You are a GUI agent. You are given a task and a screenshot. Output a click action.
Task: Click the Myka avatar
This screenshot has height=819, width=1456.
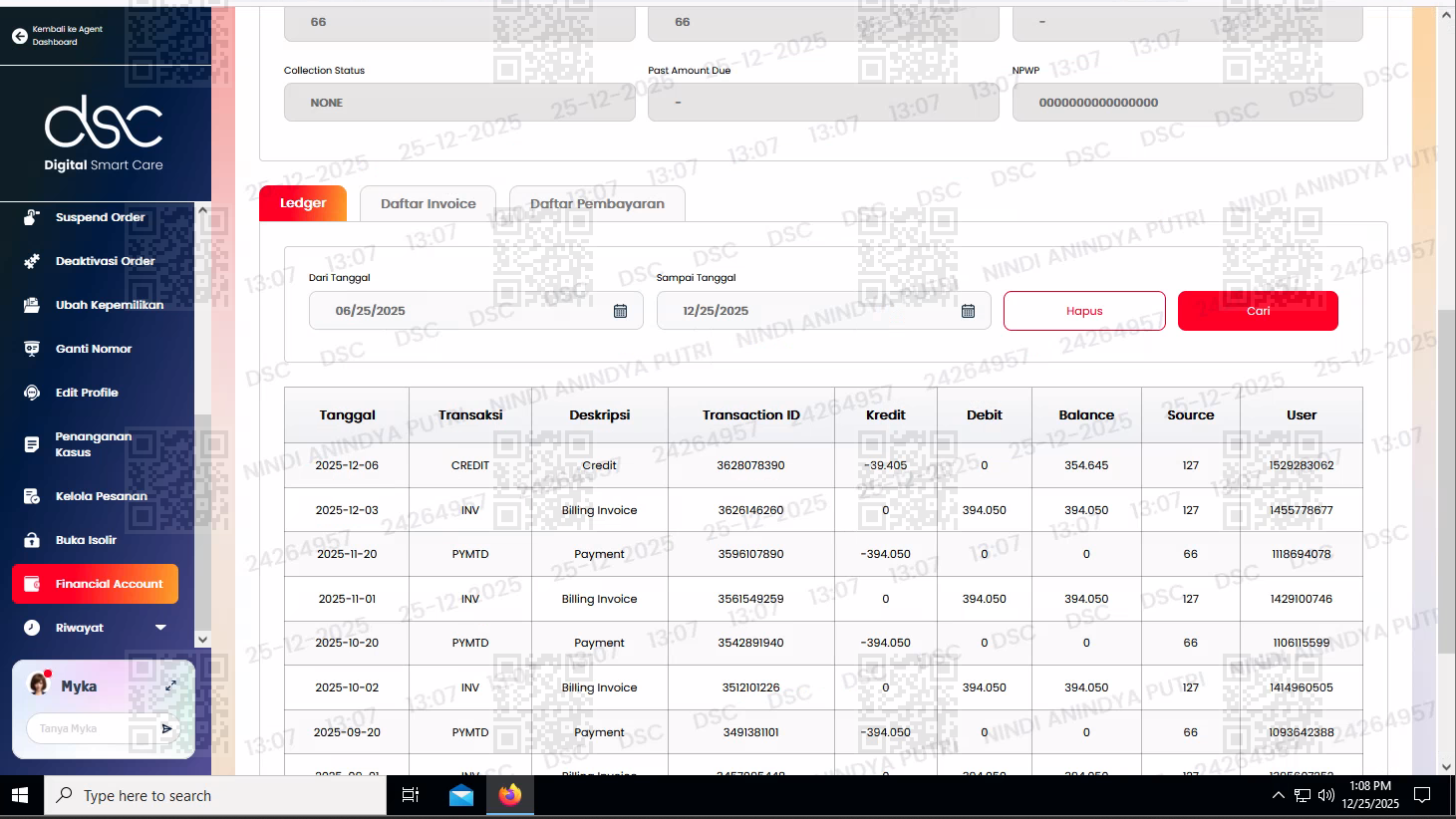(x=39, y=684)
